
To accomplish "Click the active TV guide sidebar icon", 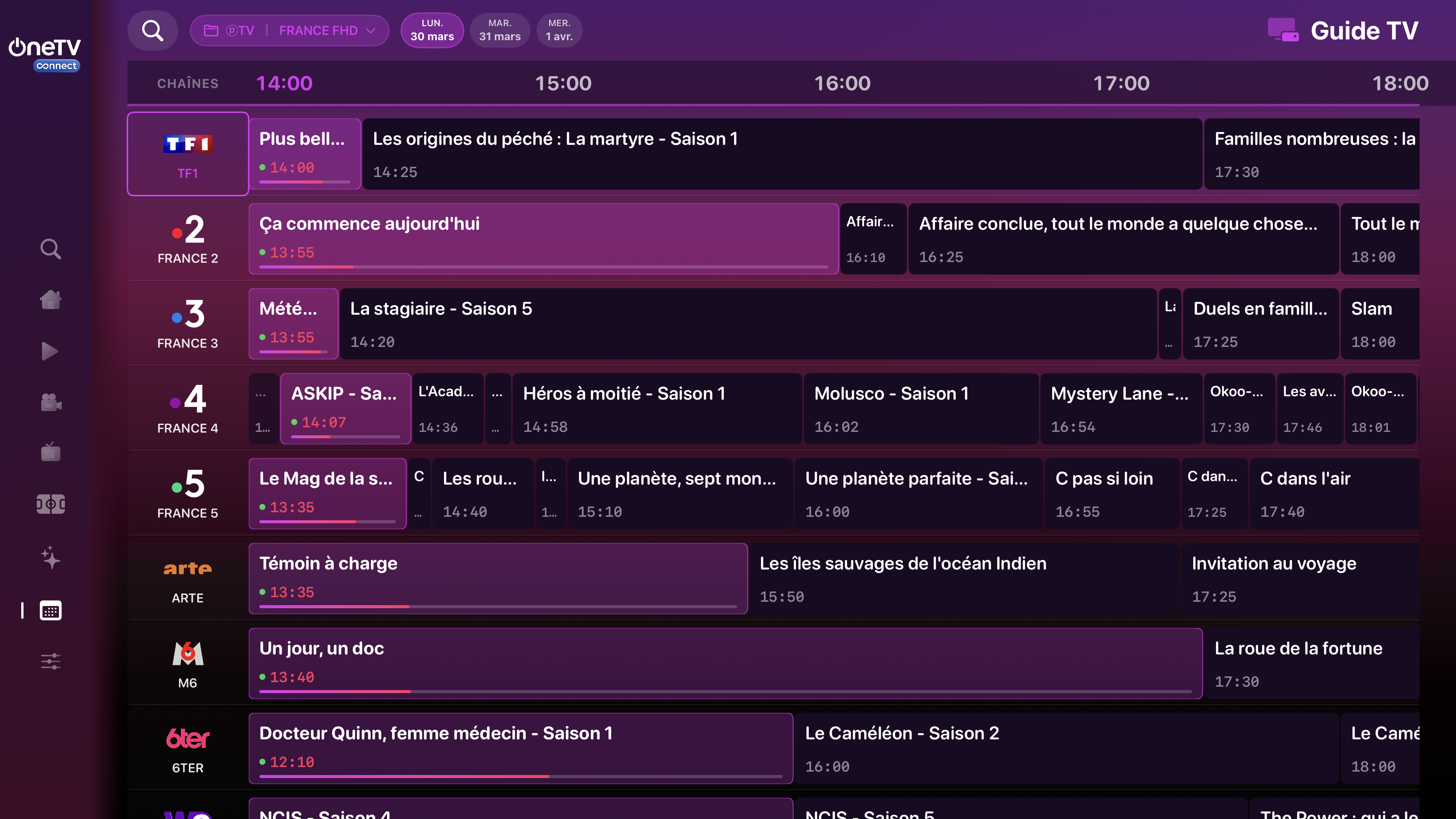I will pos(50,610).
